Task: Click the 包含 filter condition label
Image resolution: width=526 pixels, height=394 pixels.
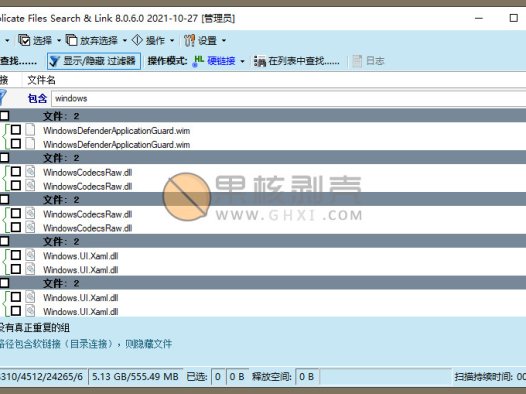Action: 37,98
